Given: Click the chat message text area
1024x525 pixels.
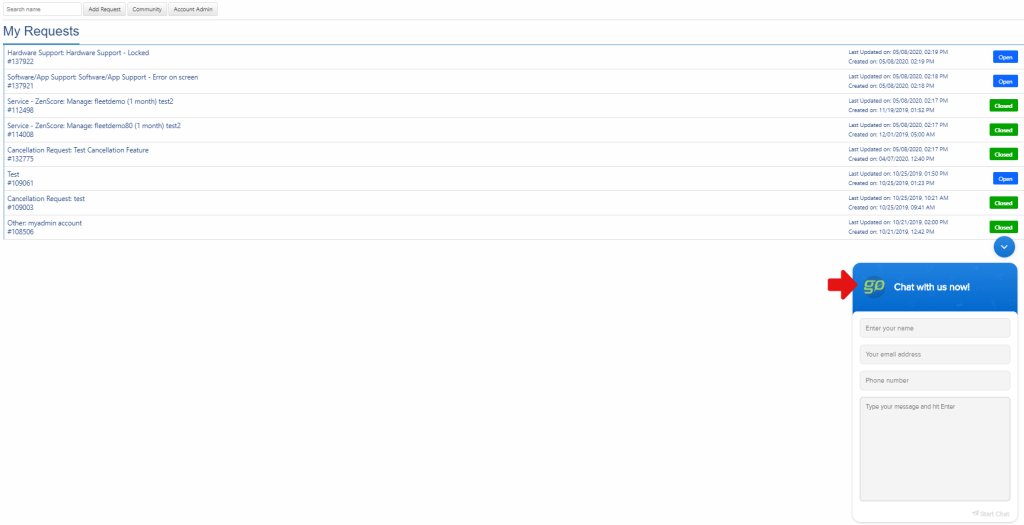Looking at the screenshot, I should tap(935, 449).
